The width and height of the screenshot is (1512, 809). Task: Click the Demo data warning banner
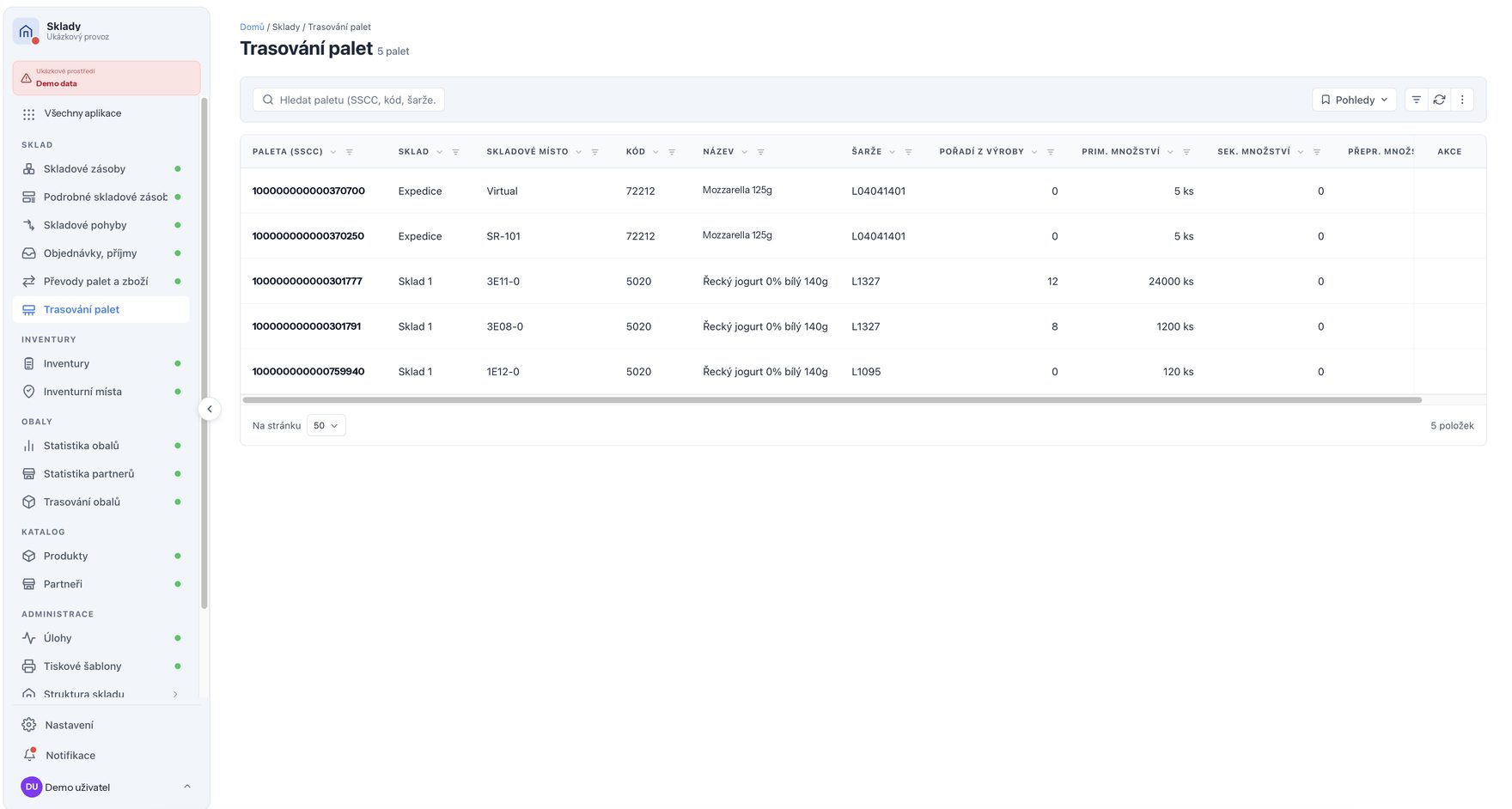pyautogui.click(x=107, y=77)
